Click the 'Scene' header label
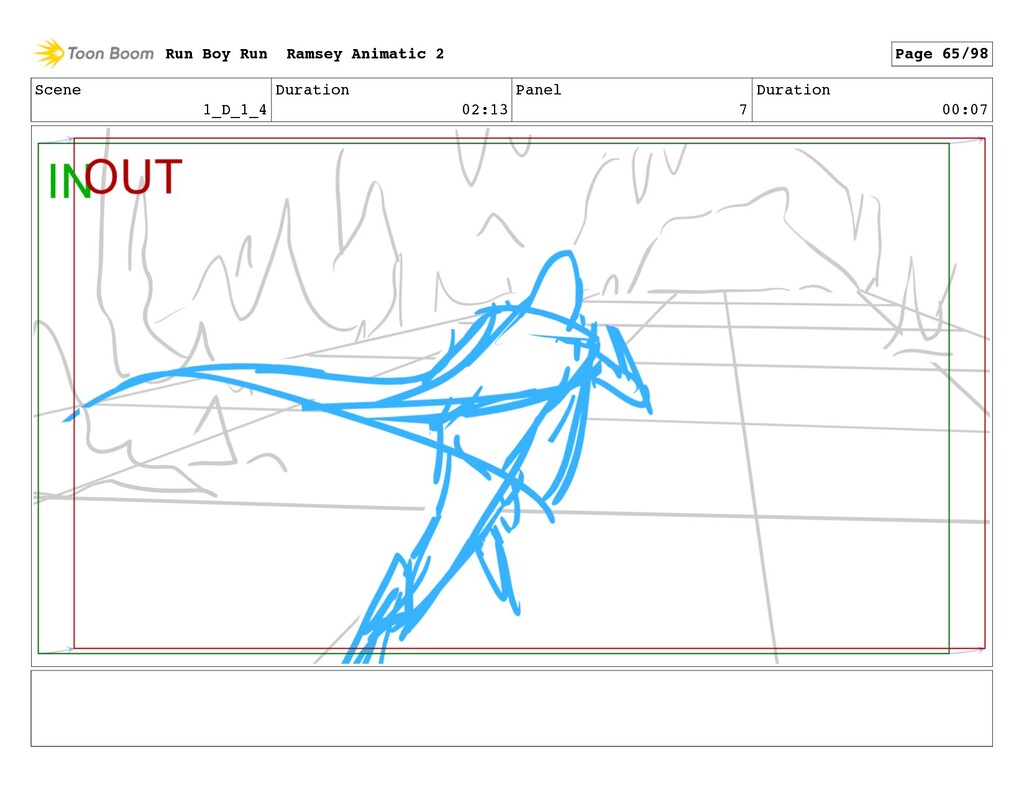The width and height of the screenshot is (1024, 793). [58, 89]
